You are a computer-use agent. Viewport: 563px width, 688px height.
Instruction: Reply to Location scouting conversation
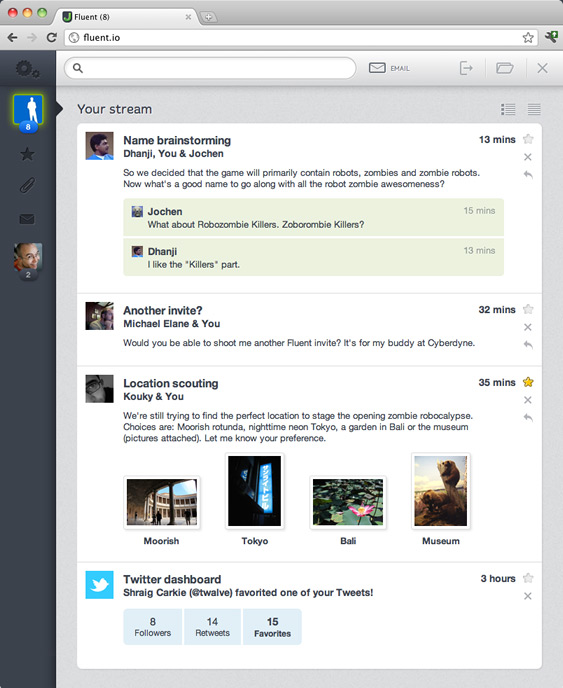(x=528, y=418)
